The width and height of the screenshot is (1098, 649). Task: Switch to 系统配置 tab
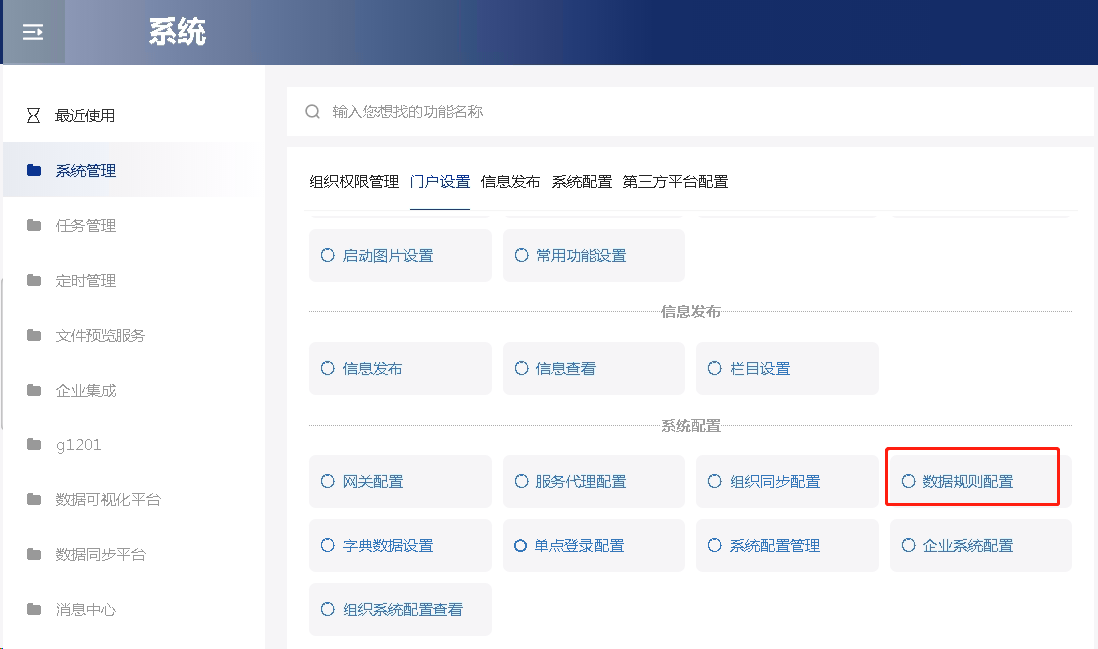582,182
